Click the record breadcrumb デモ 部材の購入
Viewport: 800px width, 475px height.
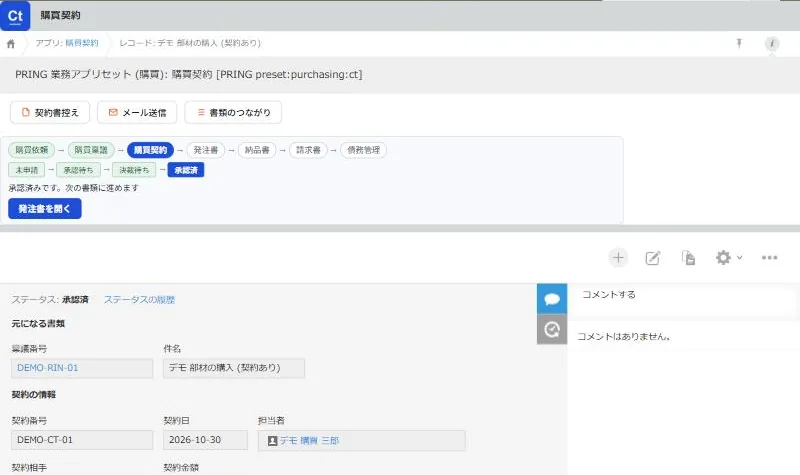click(190, 43)
